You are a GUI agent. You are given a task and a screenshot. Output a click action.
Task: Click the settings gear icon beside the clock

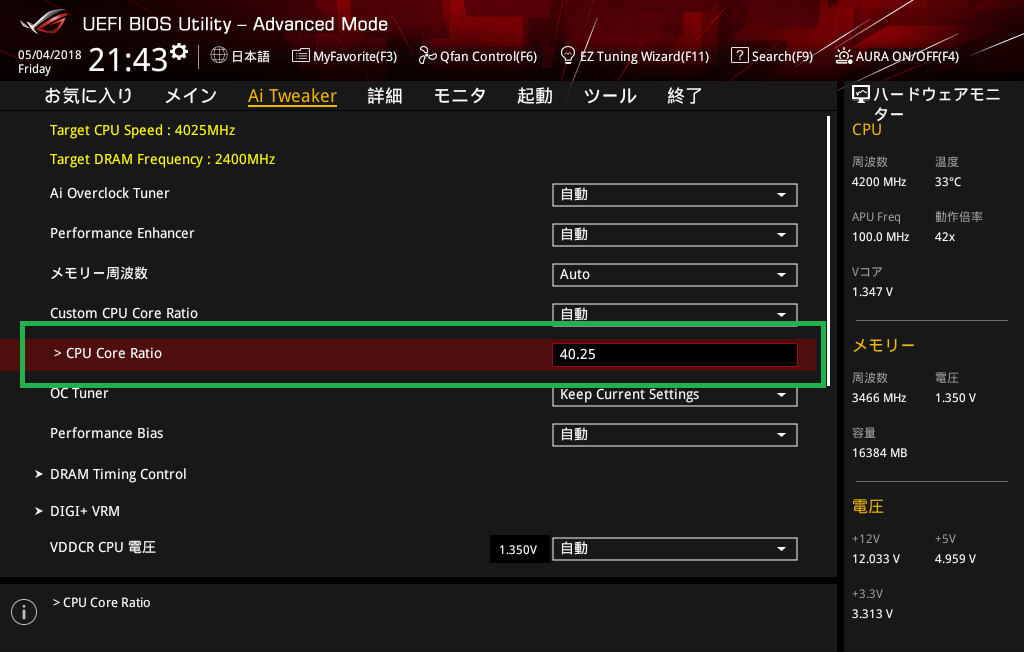[179, 52]
